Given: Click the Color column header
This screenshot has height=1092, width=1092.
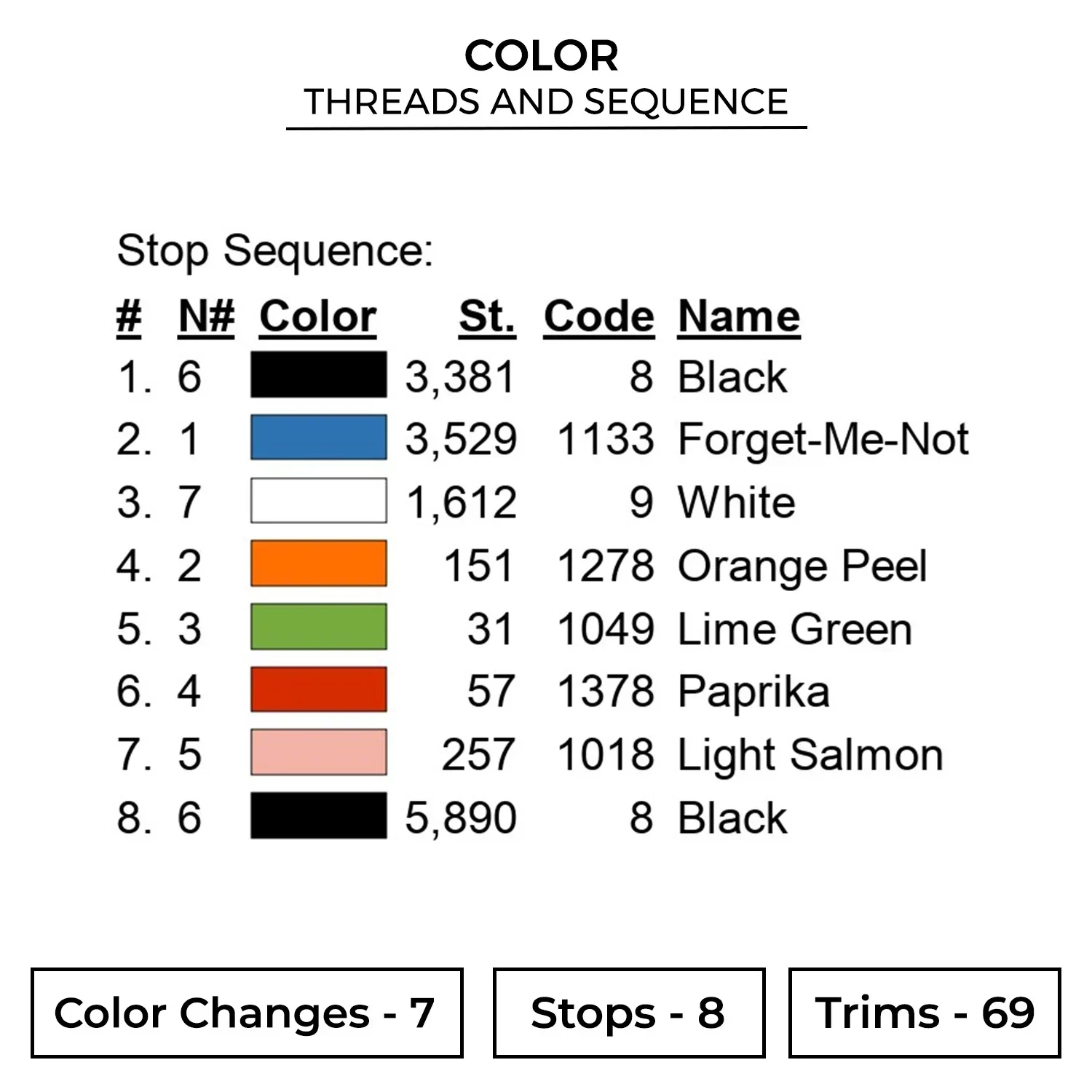Looking at the screenshot, I should [317, 317].
